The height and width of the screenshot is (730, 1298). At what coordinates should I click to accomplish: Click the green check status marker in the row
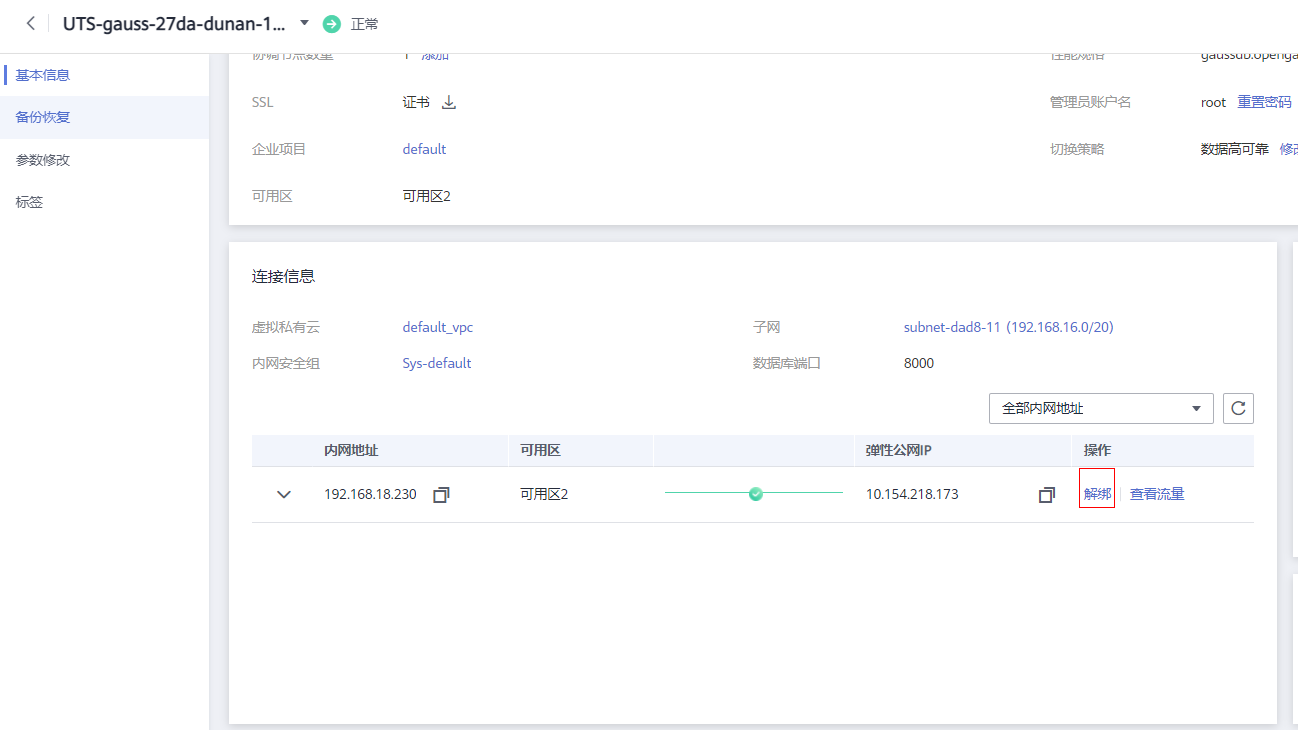tap(756, 494)
